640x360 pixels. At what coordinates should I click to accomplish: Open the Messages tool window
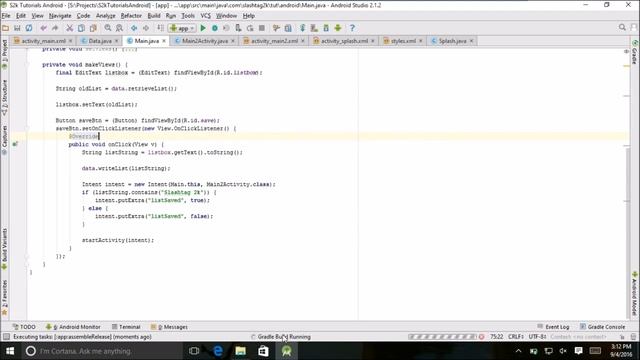(169, 327)
